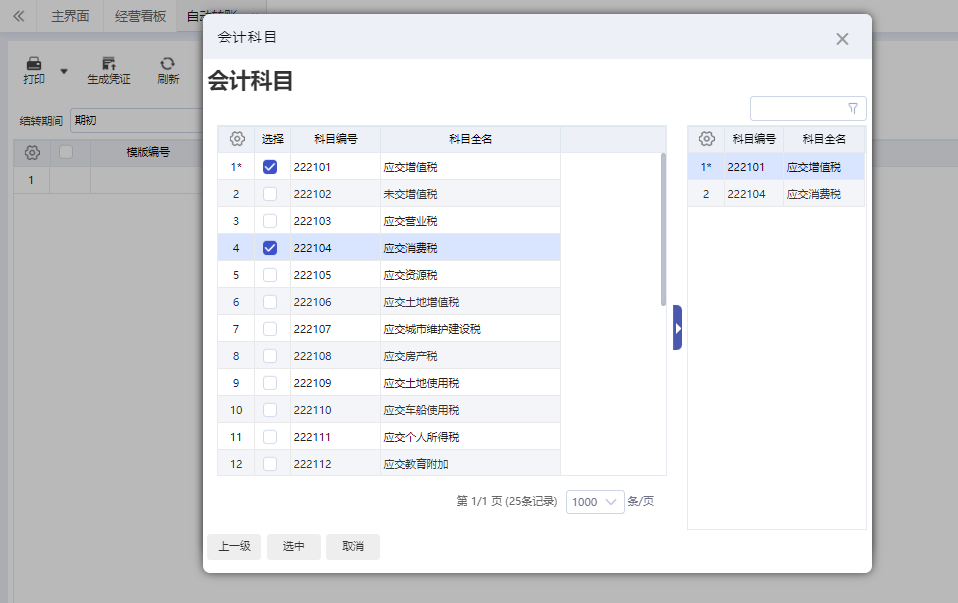Uncheck the 应交增值税 row checkbox
The width and height of the screenshot is (958, 603).
tap(269, 166)
